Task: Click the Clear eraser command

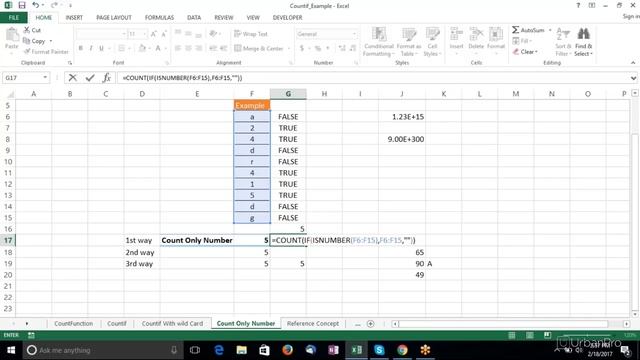Action: pos(525,52)
